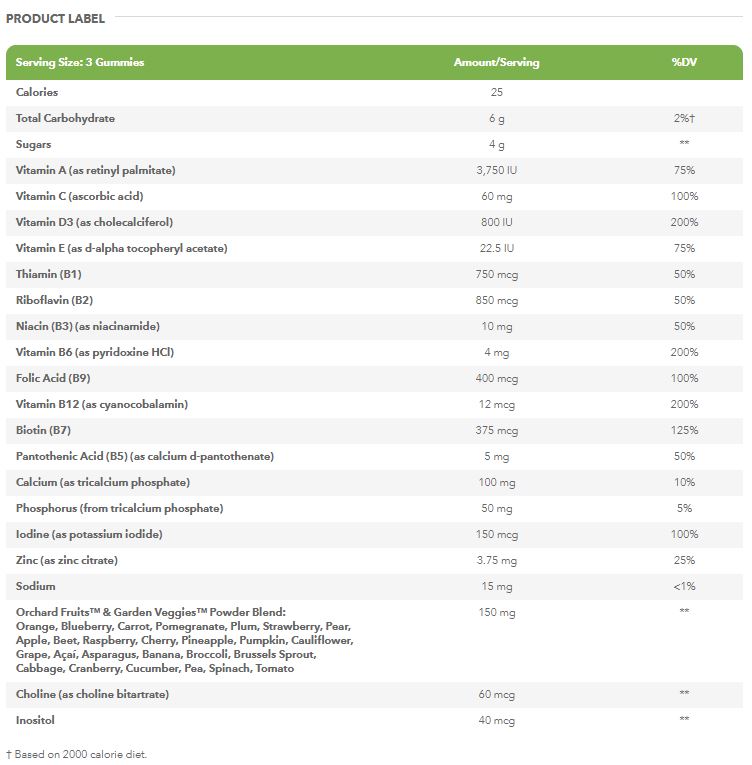Click the Zinc 3.75 mg amount
The height and width of the screenshot is (765, 752).
[x=496, y=560]
